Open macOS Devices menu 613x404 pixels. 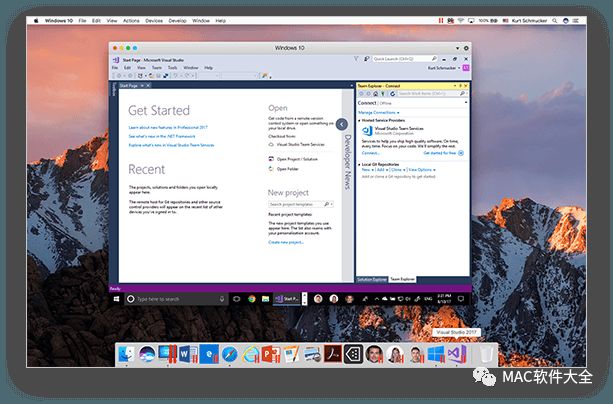(154, 20)
